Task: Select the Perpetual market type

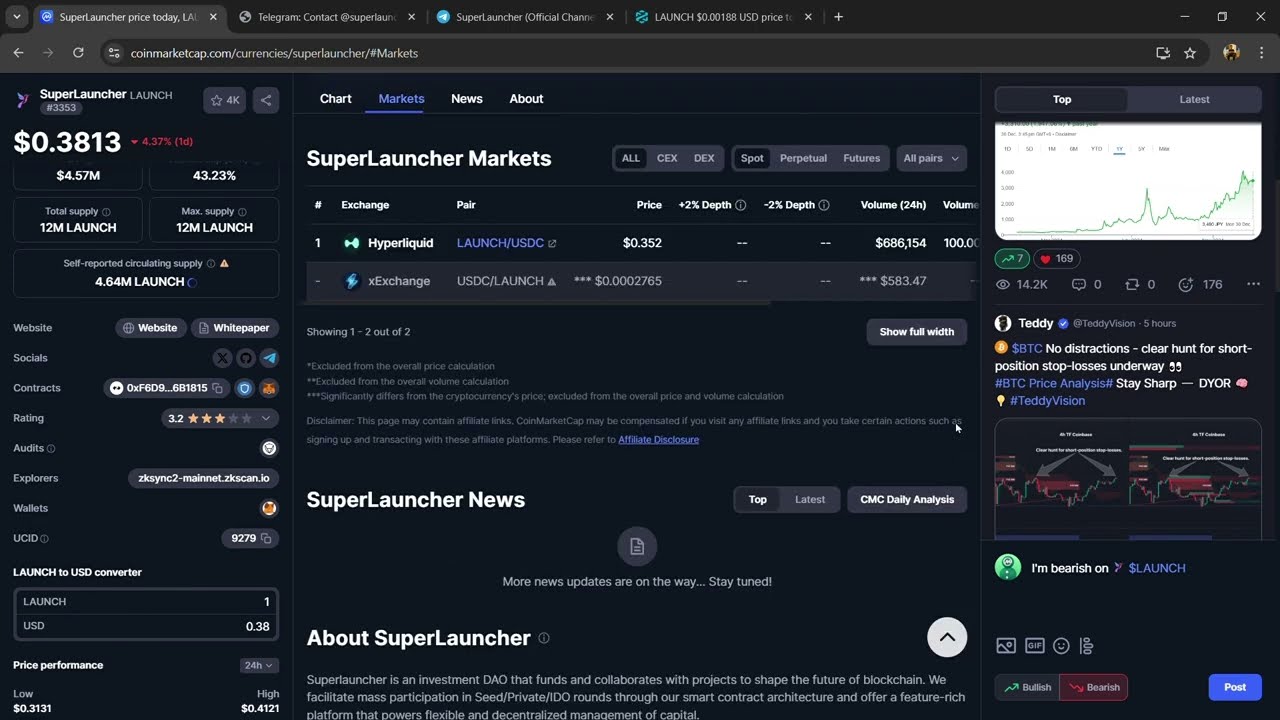Action: pyautogui.click(x=803, y=158)
